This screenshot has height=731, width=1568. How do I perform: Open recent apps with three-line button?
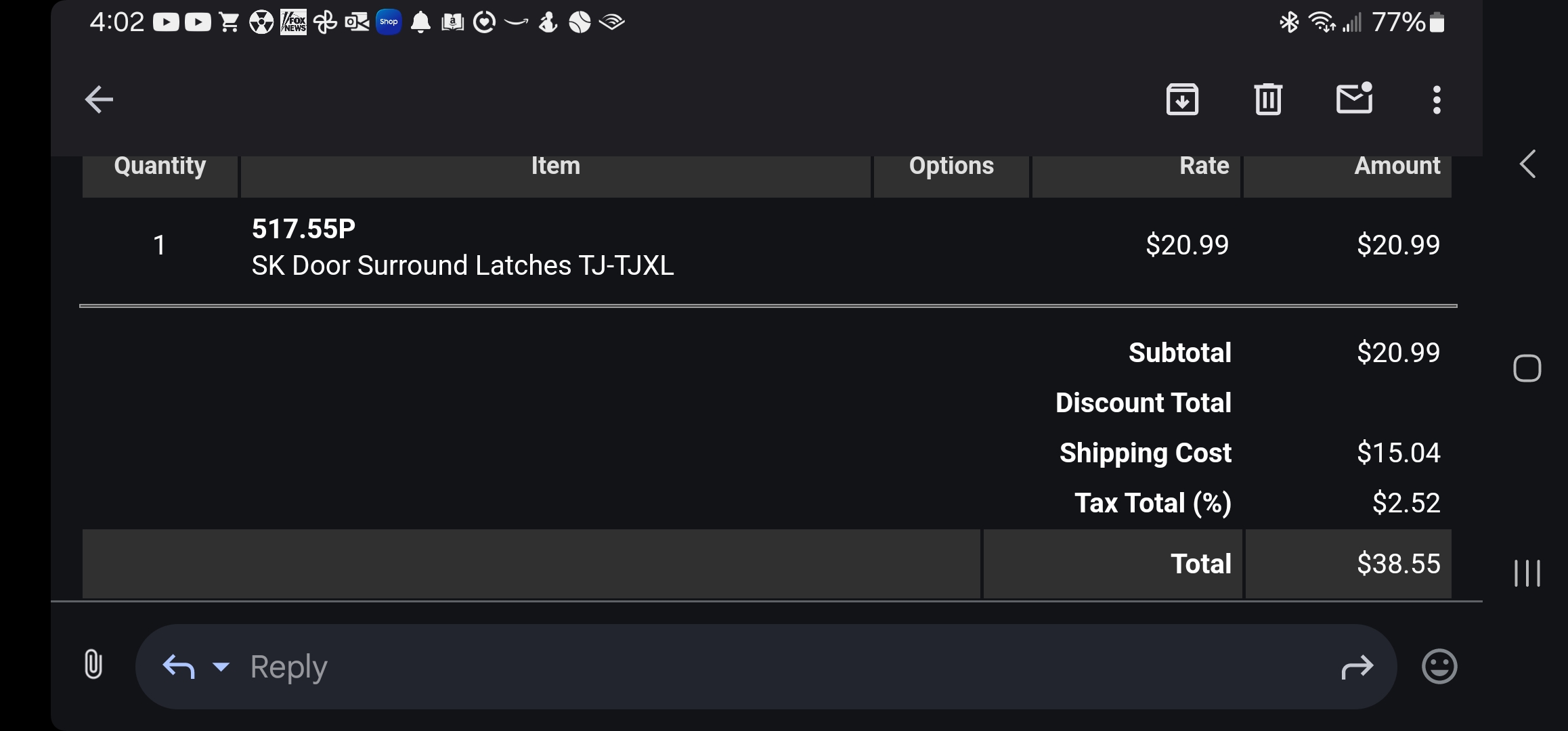point(1527,573)
